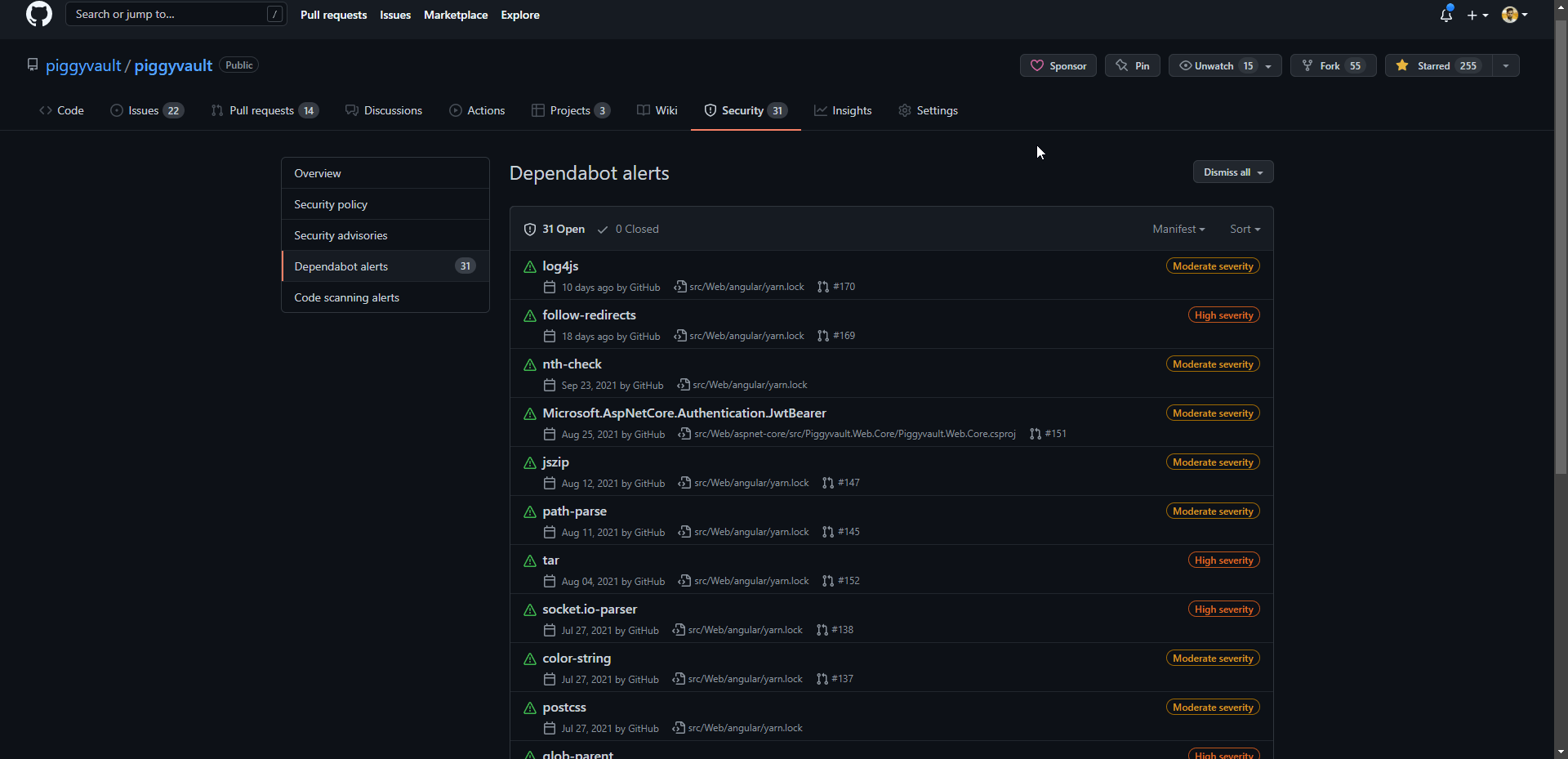Click the warning icon beside log4js
This screenshot has width=1568, height=759.
(x=529, y=267)
